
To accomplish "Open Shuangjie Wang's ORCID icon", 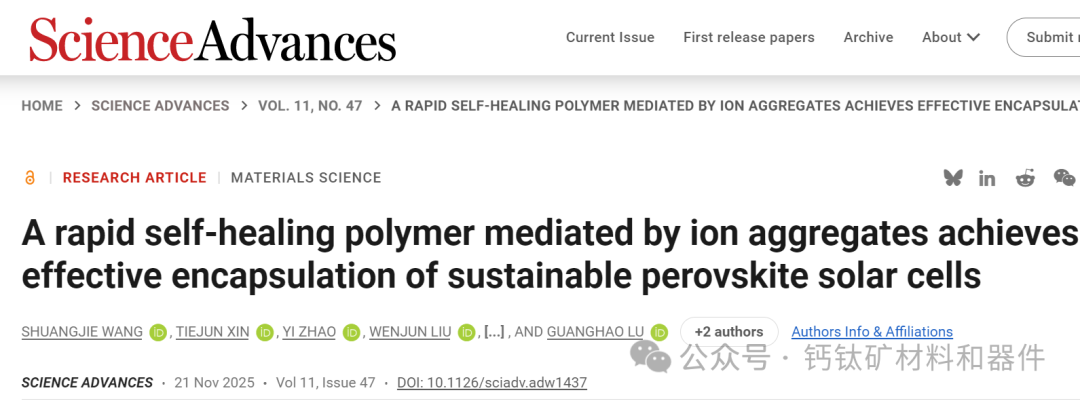I will (158, 332).
